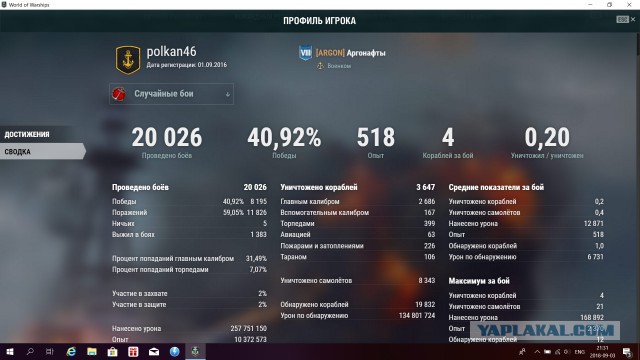Click the 0,20 destroyed ratio headline value
640x360 pixels.
point(547,138)
